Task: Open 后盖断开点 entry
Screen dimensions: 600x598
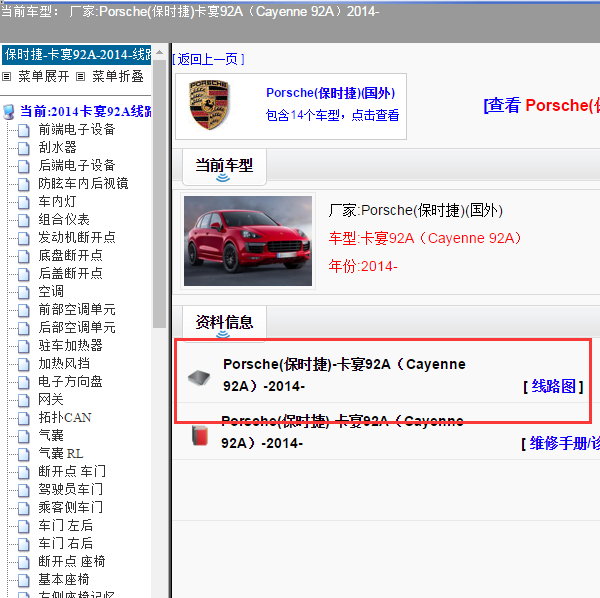Action: 70,274
